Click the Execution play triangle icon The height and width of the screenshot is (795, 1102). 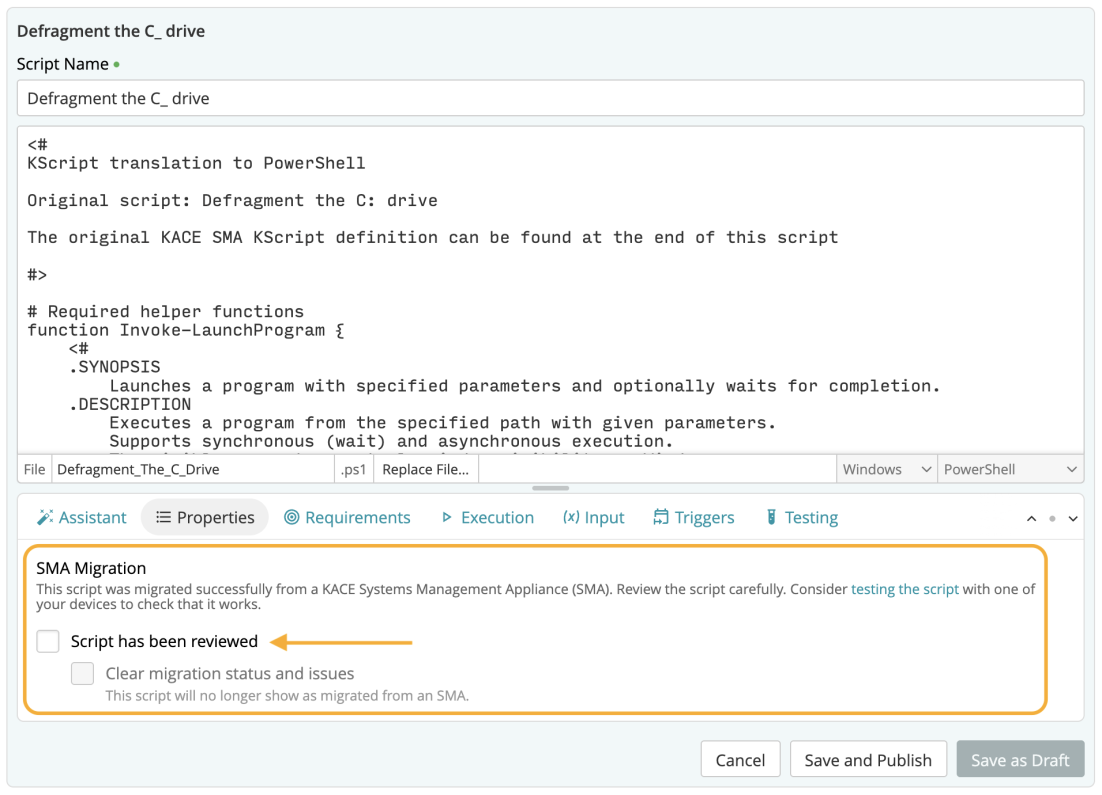coord(447,518)
